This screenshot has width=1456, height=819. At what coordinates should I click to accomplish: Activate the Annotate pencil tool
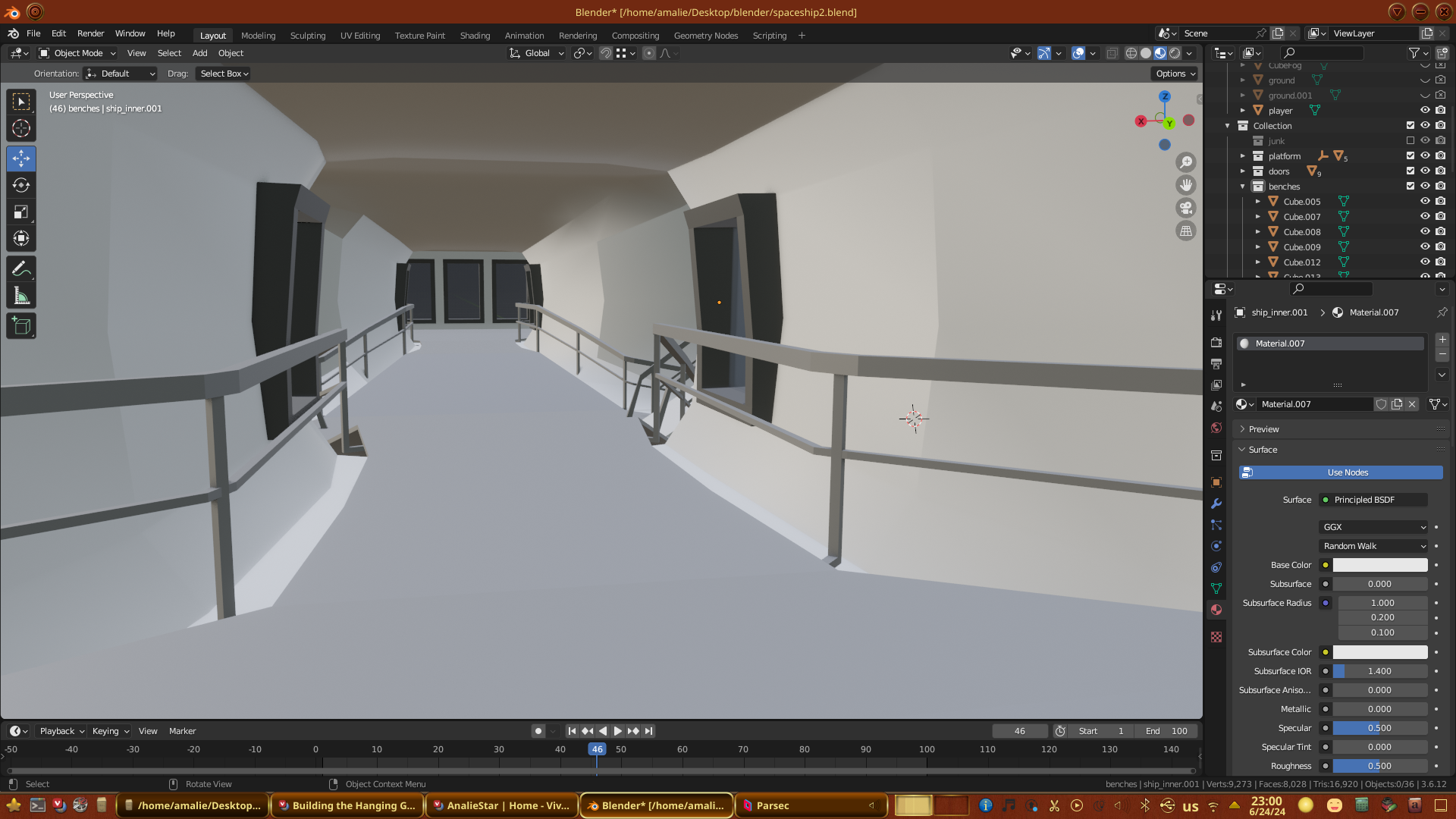coord(21,269)
